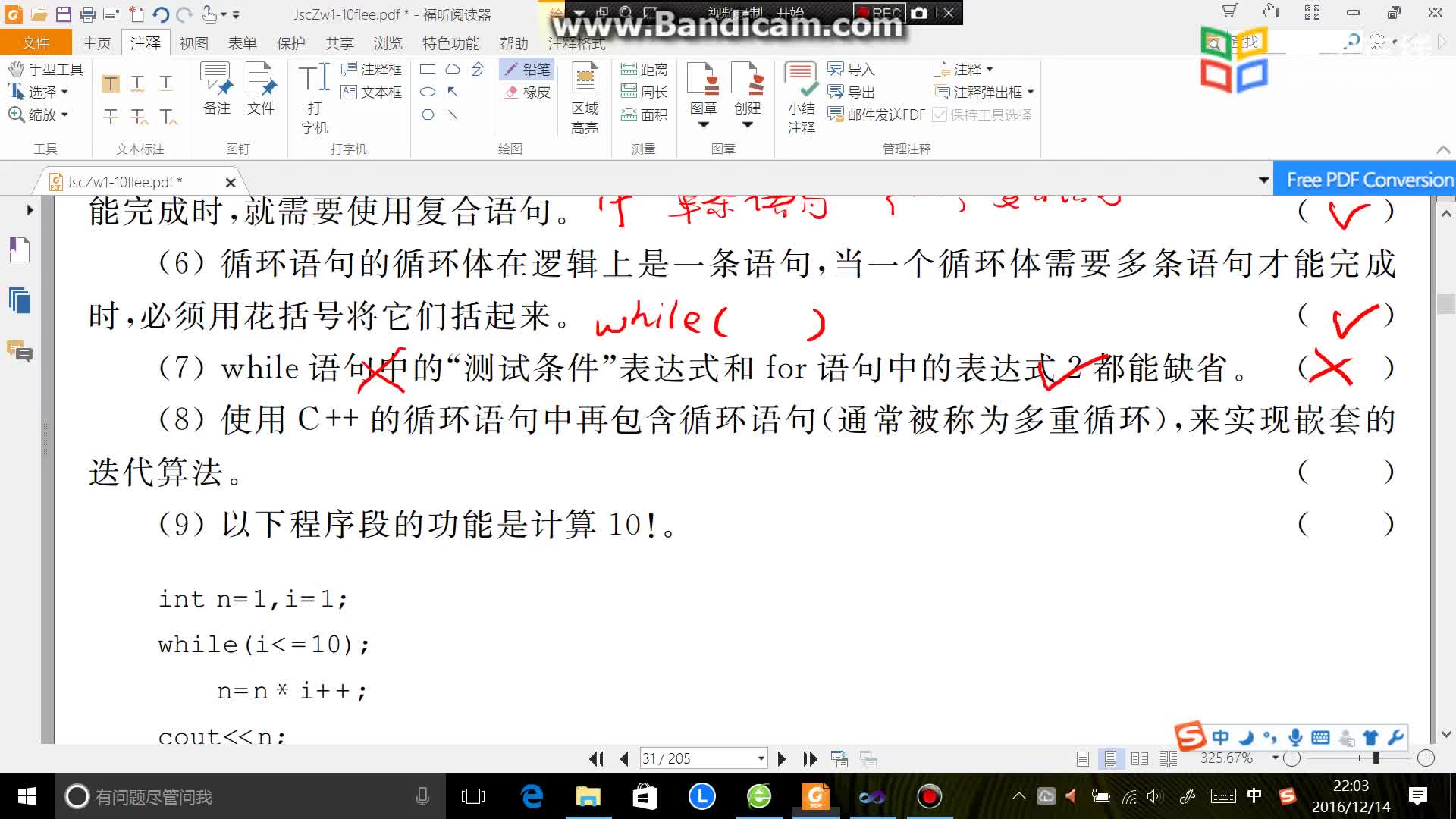Pick the Polyline drawing tool
Screen dimensions: 1456x819
(x=477, y=69)
